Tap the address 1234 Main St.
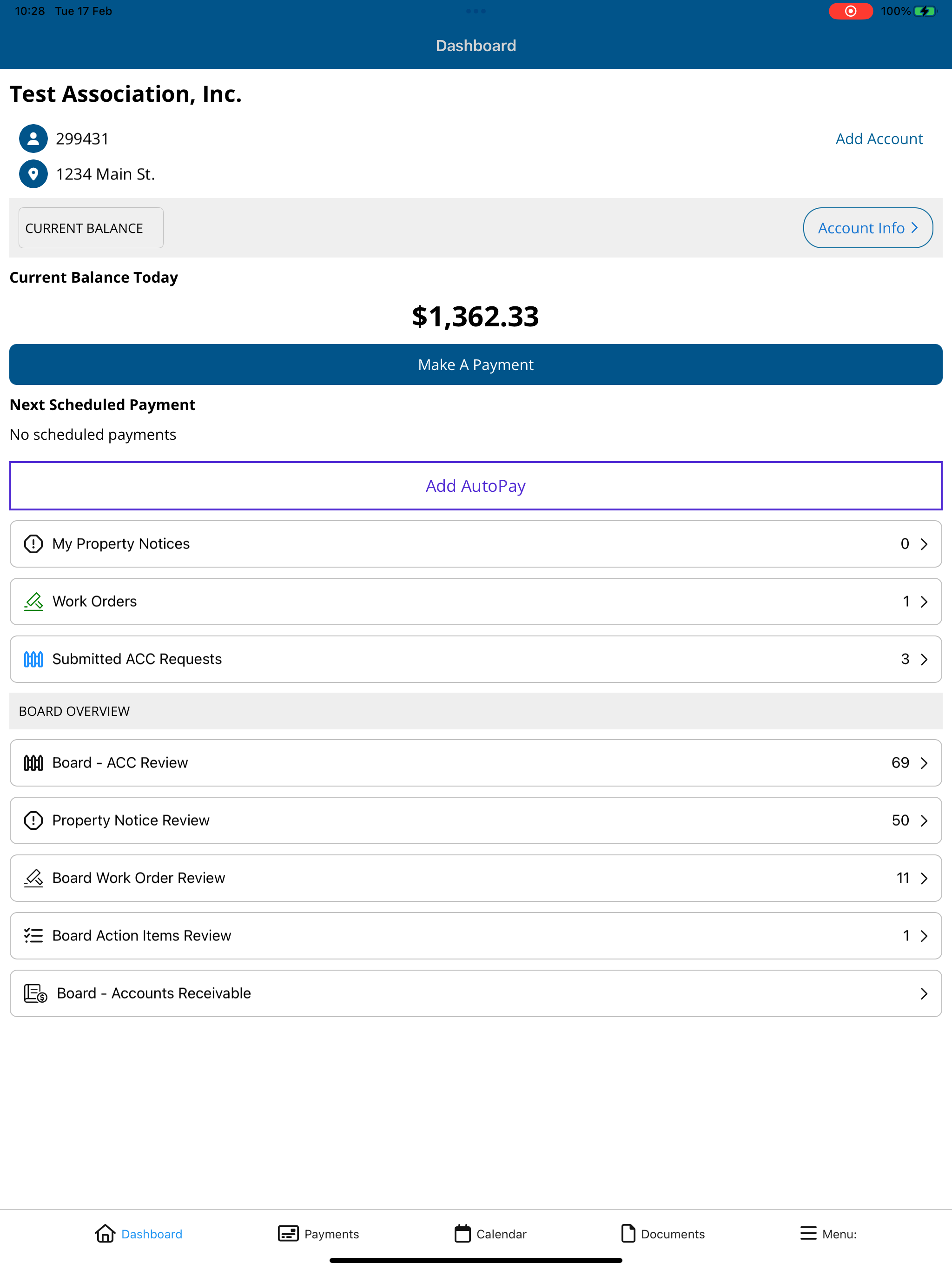The height and width of the screenshot is (1270, 952). pyautogui.click(x=106, y=174)
